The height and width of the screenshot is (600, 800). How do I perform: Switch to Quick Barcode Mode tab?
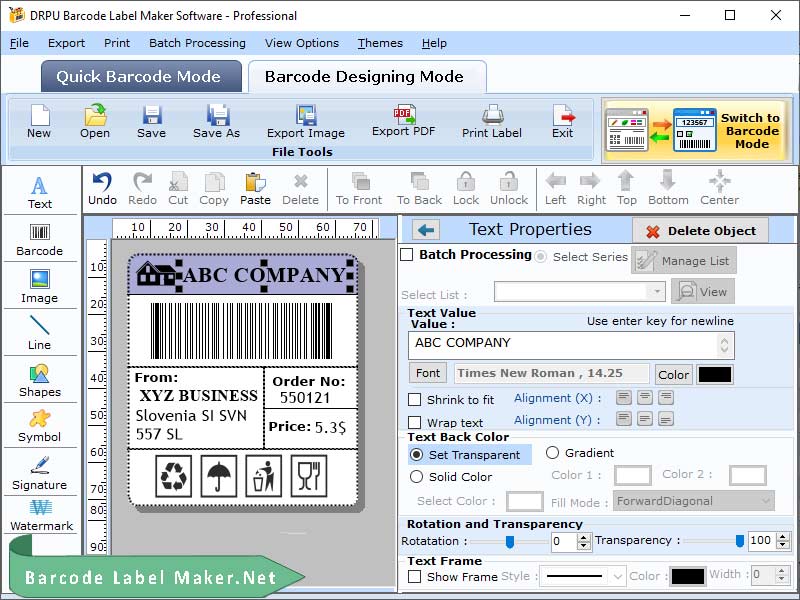140,77
